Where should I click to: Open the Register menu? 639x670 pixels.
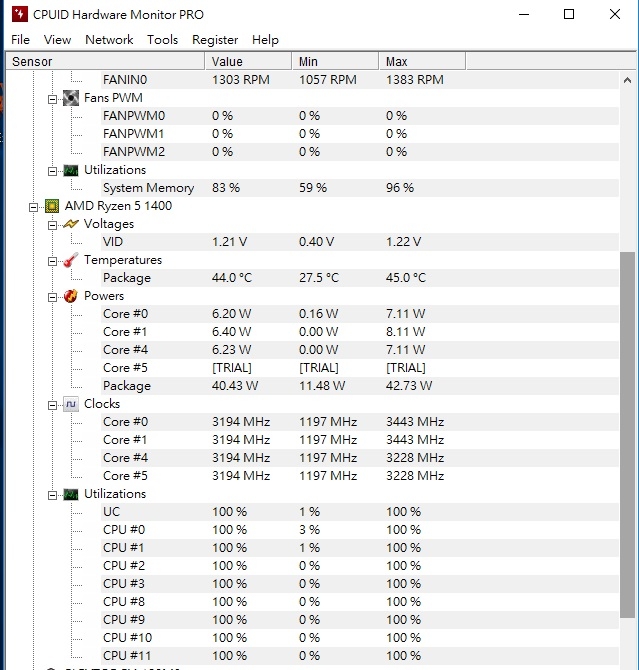[x=215, y=40]
